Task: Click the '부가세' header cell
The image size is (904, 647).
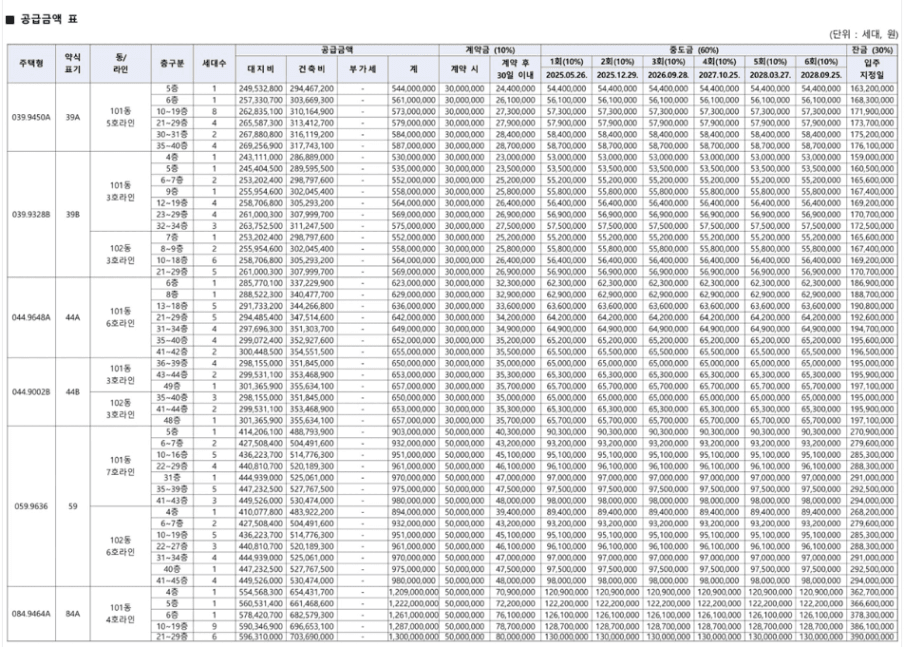Action: (x=363, y=69)
